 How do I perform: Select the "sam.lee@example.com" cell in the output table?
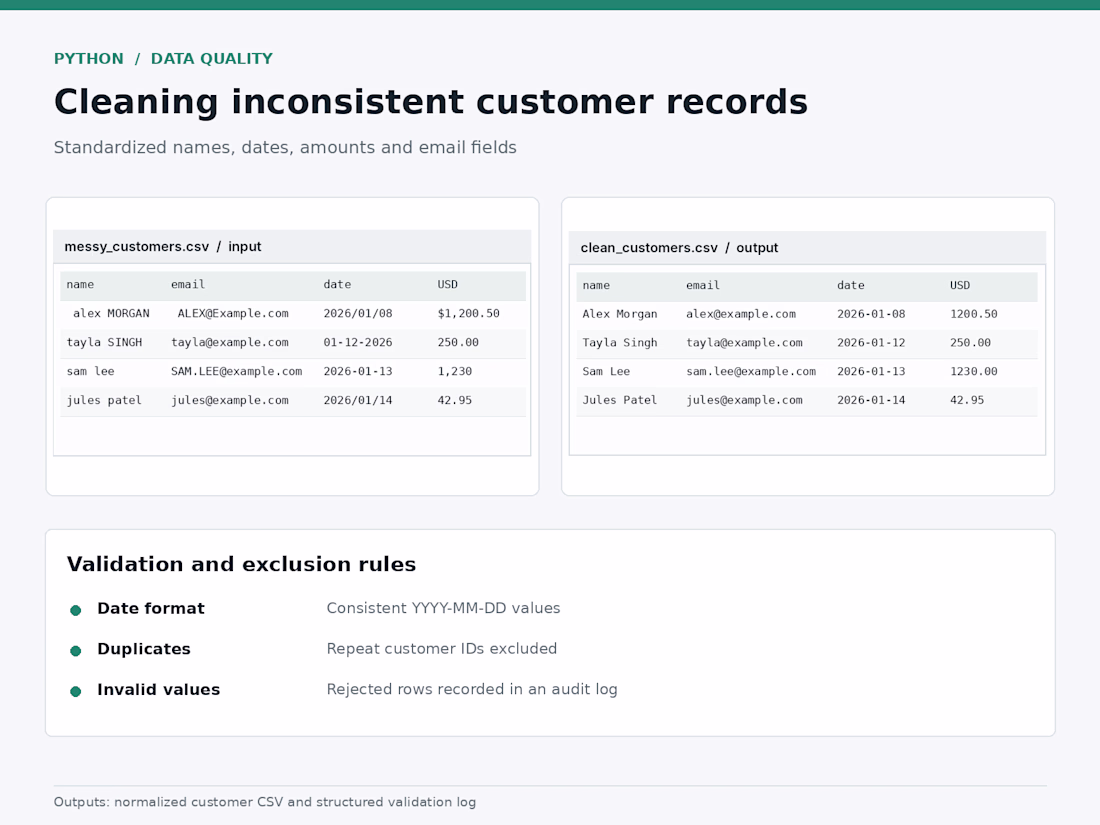pyautogui.click(x=751, y=371)
